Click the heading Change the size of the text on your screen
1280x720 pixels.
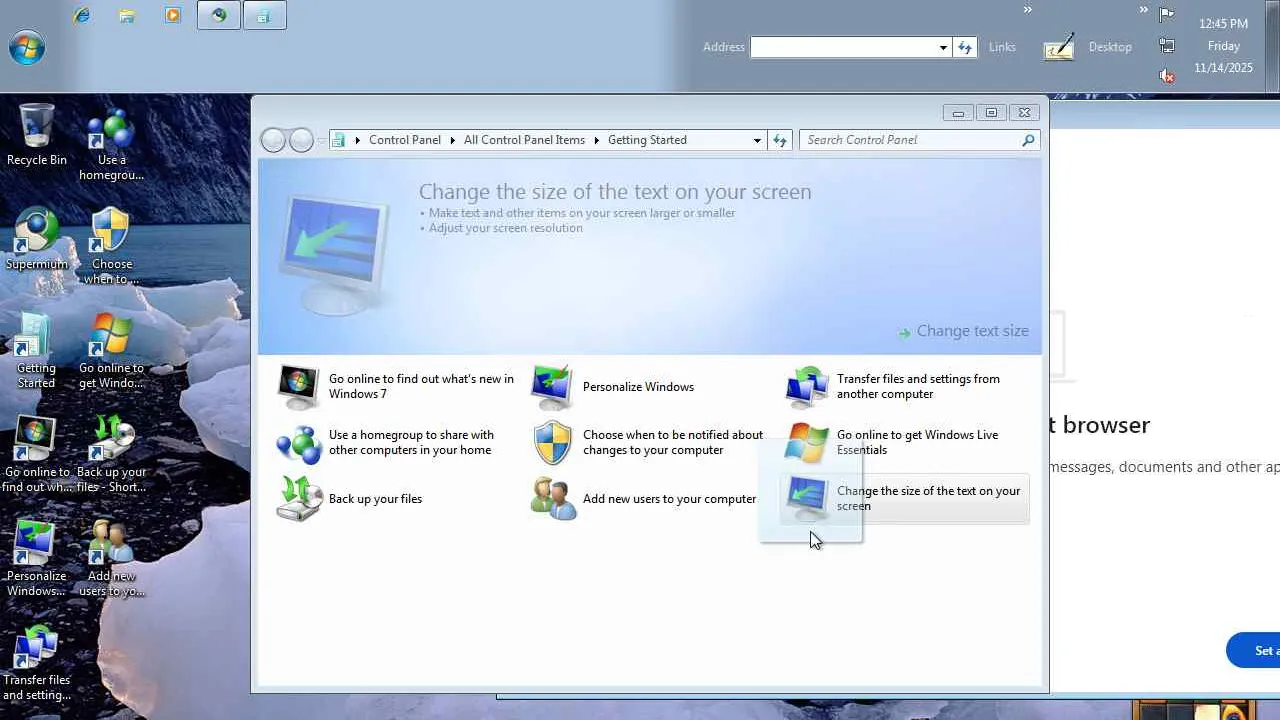[615, 191]
